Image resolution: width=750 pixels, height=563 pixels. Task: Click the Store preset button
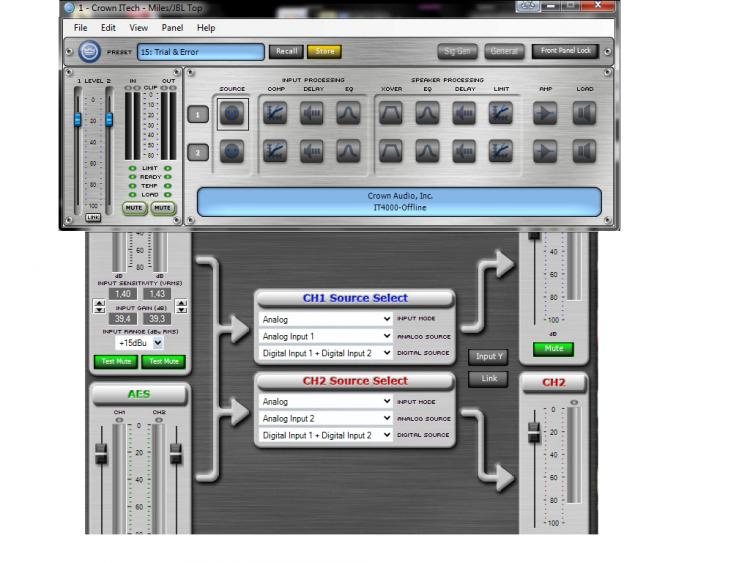[x=324, y=52]
